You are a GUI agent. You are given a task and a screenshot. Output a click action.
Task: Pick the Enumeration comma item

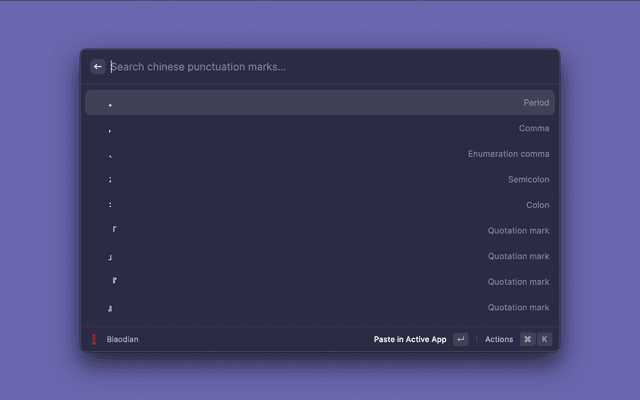[320, 154]
